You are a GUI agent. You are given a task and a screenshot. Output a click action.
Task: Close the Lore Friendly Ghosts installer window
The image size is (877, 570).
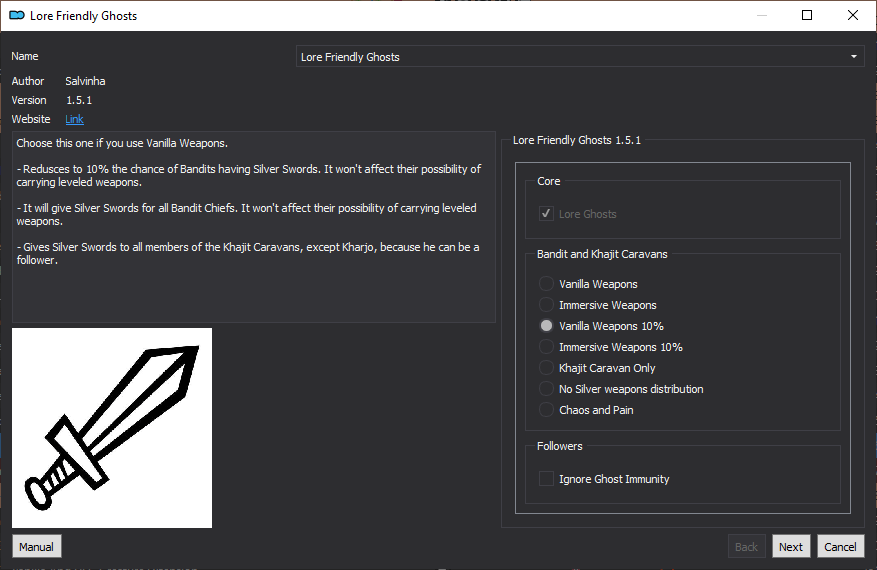852,15
